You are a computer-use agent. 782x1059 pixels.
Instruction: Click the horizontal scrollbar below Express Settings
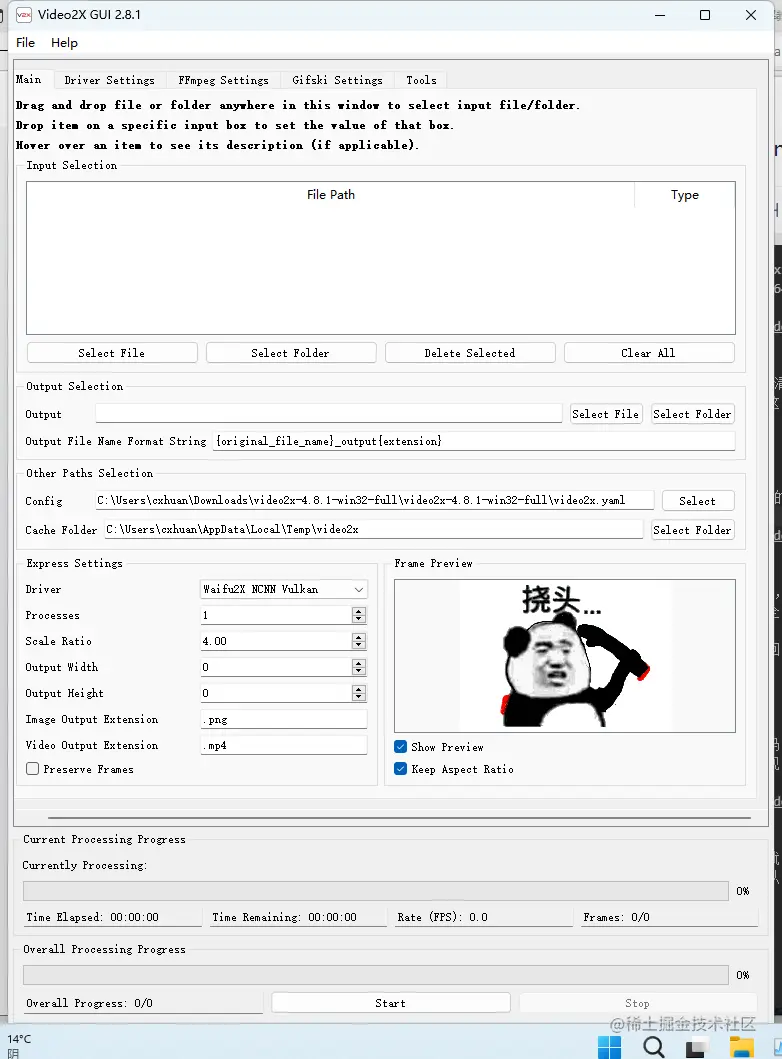pos(399,817)
